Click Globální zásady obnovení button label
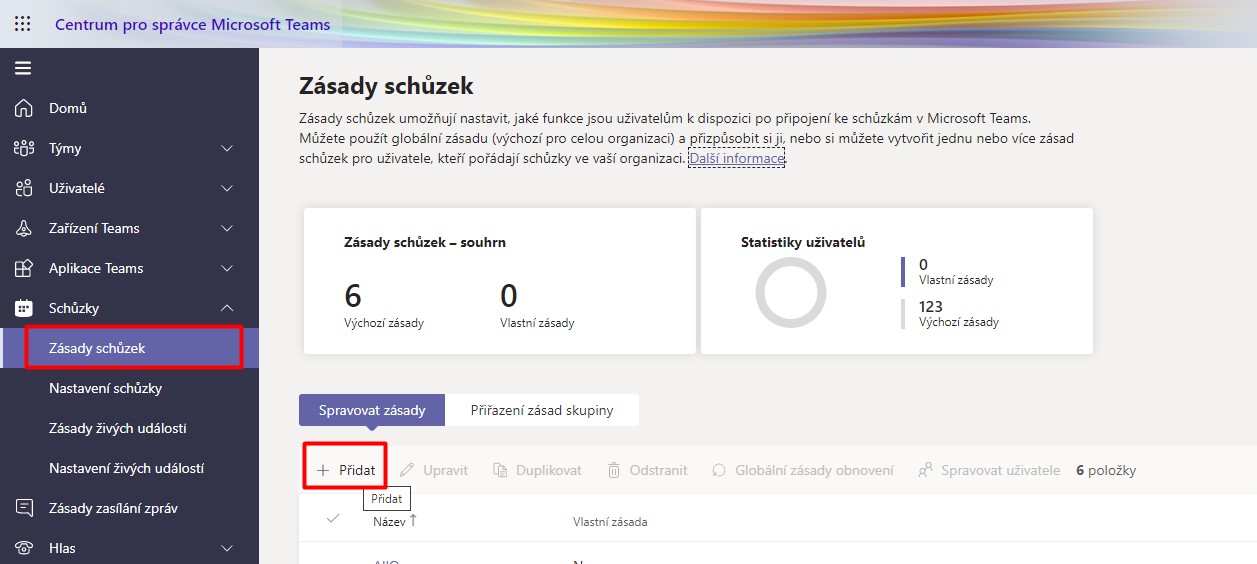 point(814,470)
